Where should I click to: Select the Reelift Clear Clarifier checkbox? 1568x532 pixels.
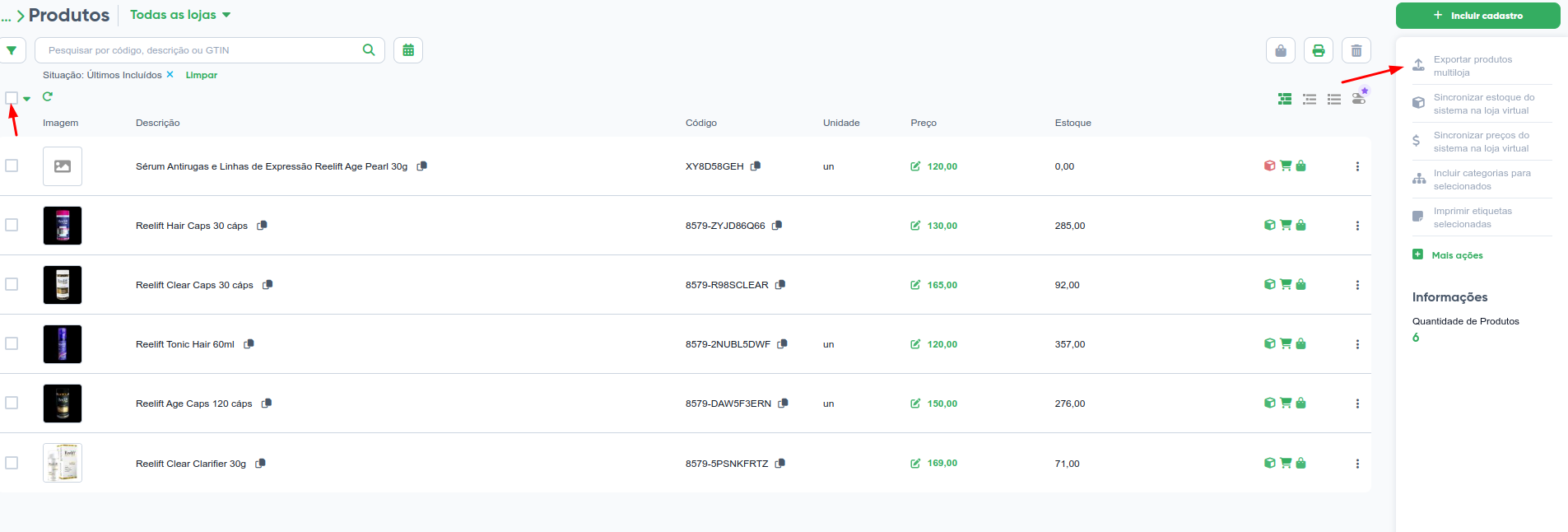[x=12, y=463]
